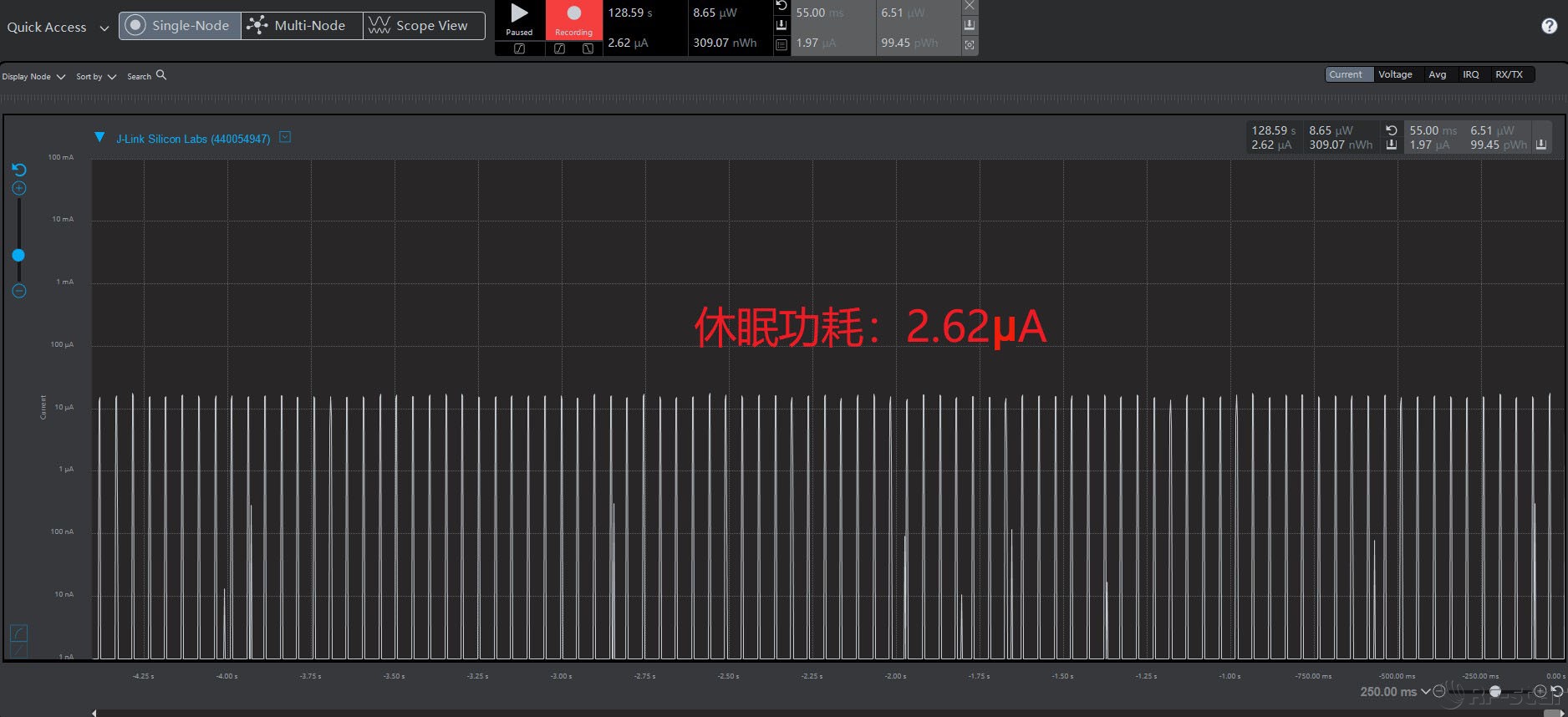This screenshot has width=1568, height=717.
Task: Reset the time axis zoom
Action: click(1557, 691)
